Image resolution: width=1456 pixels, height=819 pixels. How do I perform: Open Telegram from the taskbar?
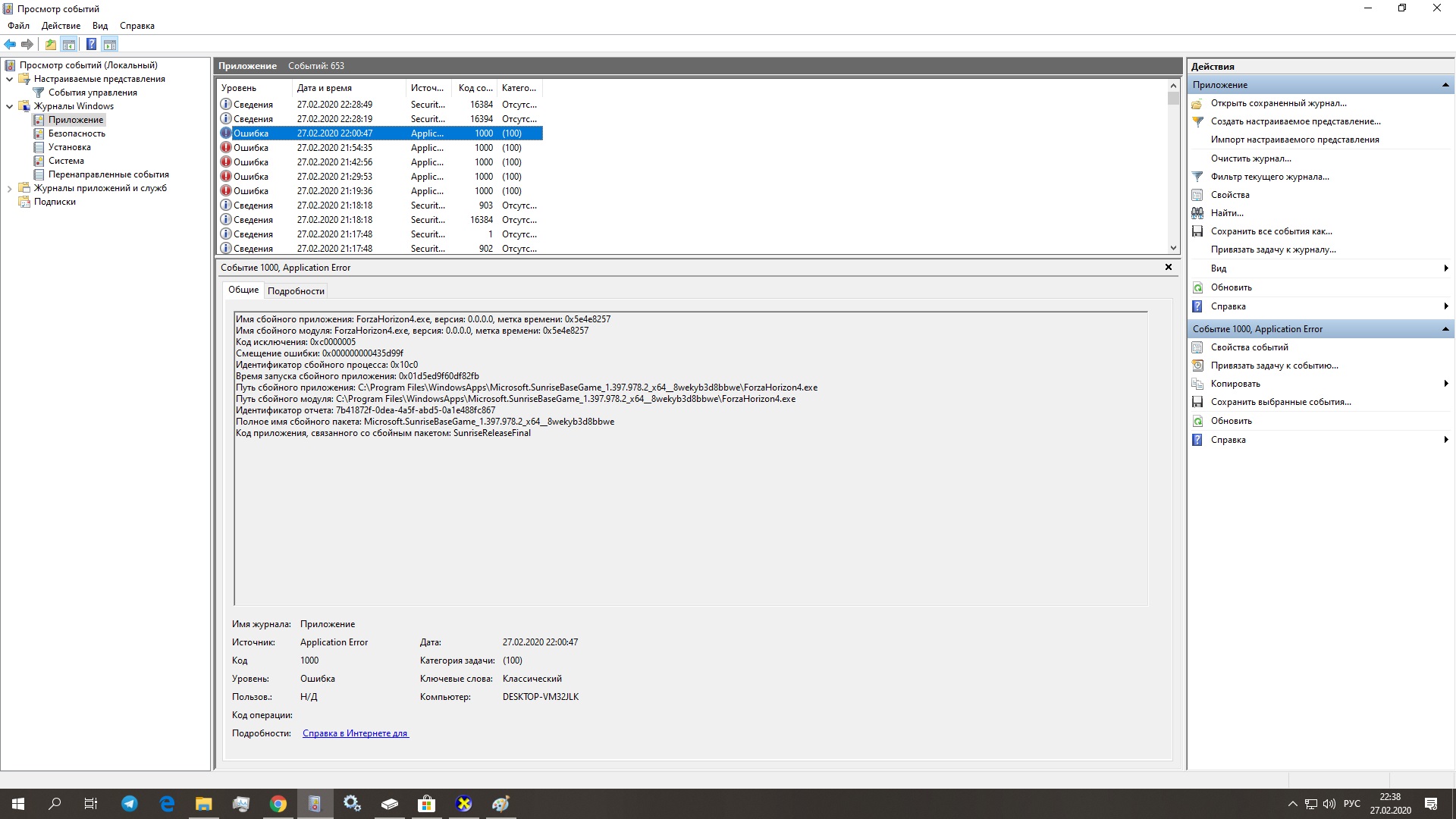coord(130,804)
